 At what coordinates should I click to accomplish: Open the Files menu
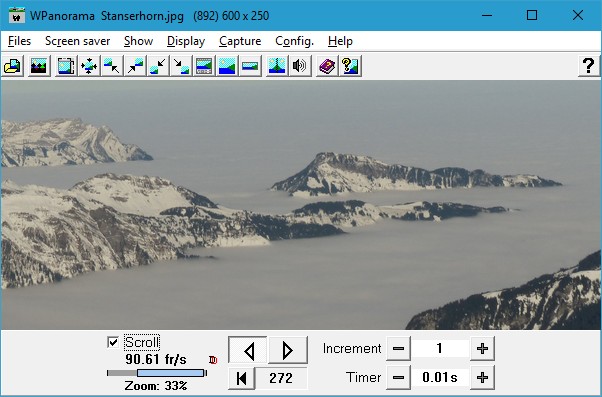click(19, 41)
